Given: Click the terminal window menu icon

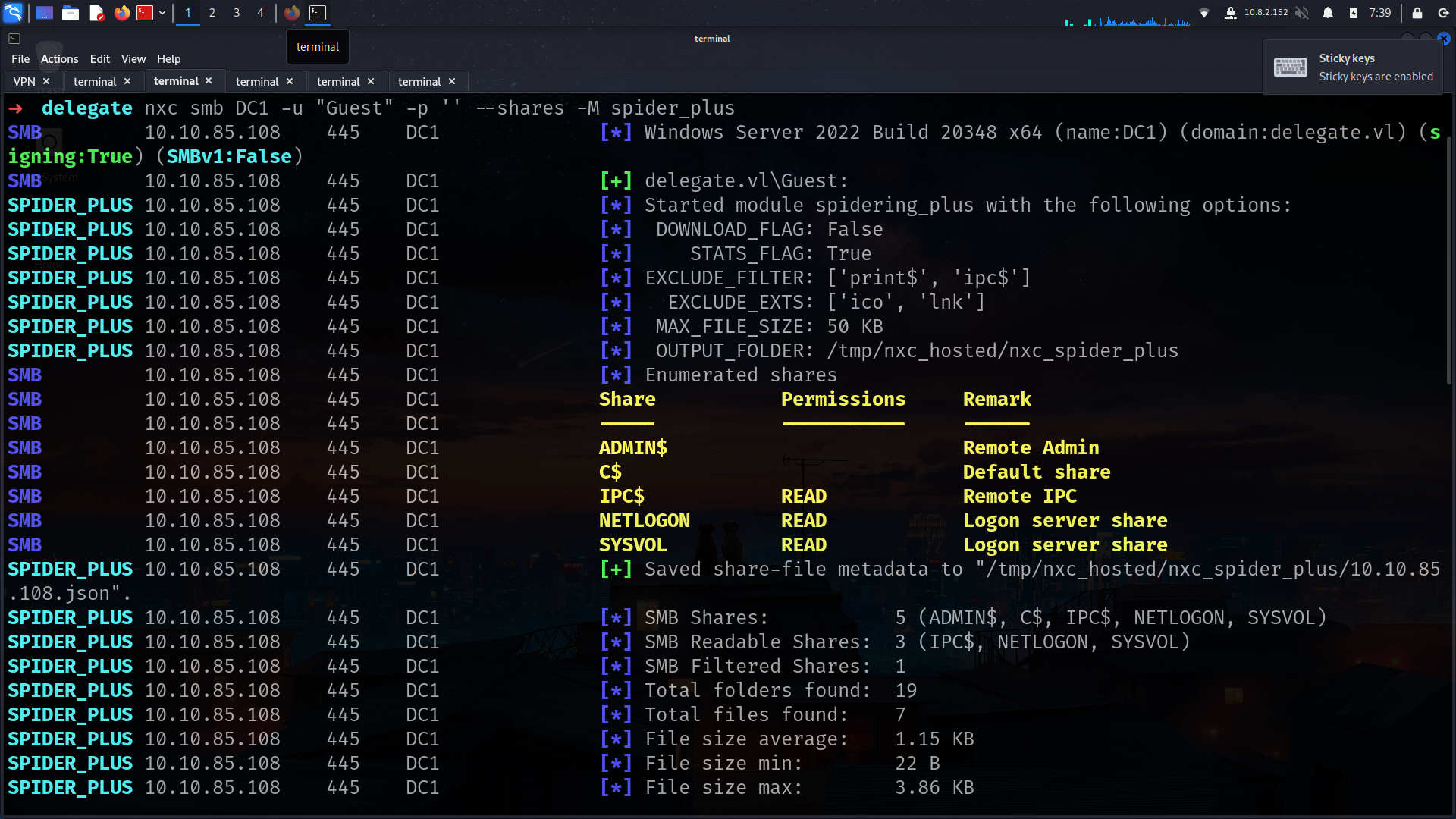Looking at the screenshot, I should (14, 39).
